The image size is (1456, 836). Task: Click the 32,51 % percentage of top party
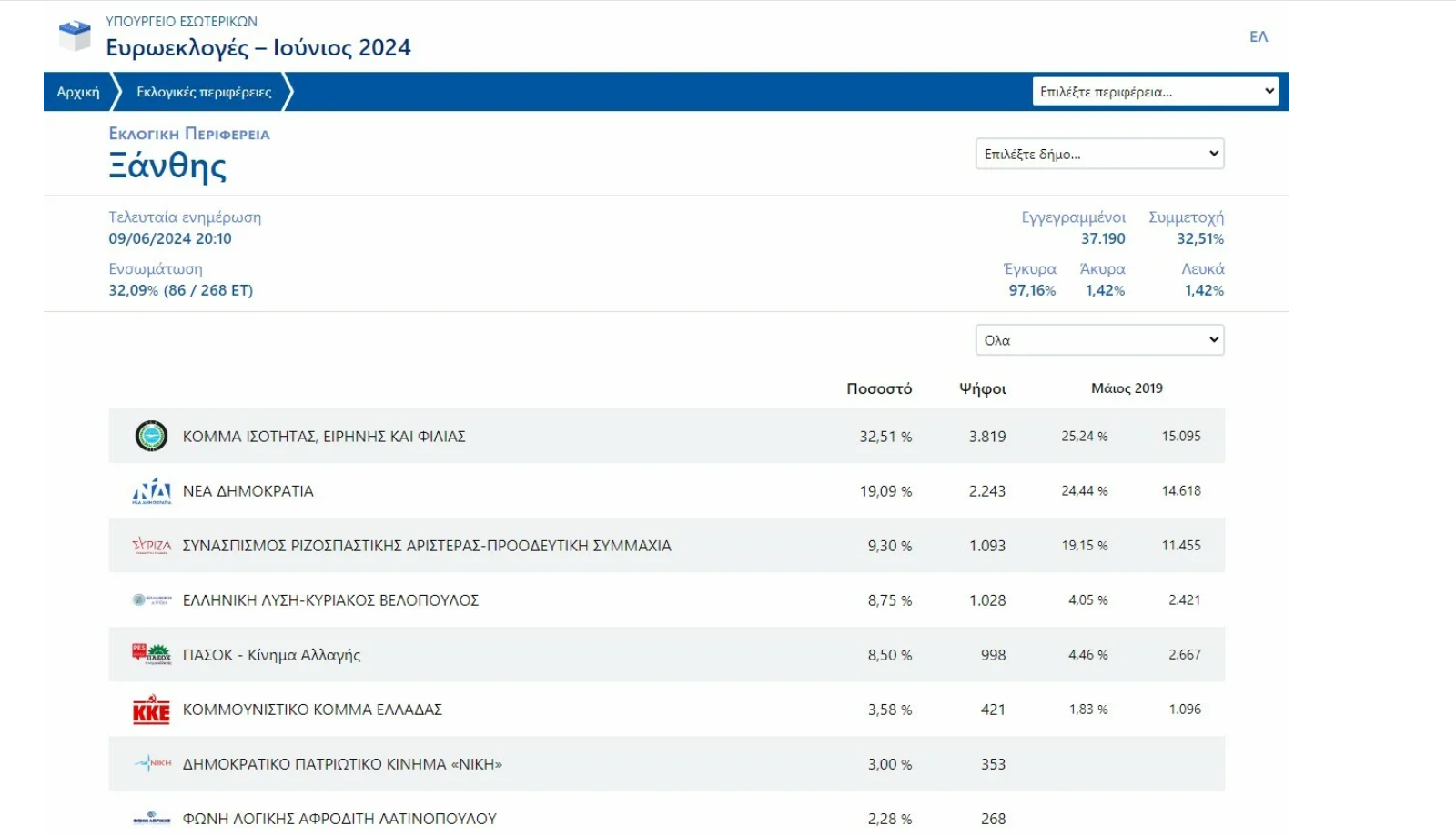pyautogui.click(x=885, y=437)
